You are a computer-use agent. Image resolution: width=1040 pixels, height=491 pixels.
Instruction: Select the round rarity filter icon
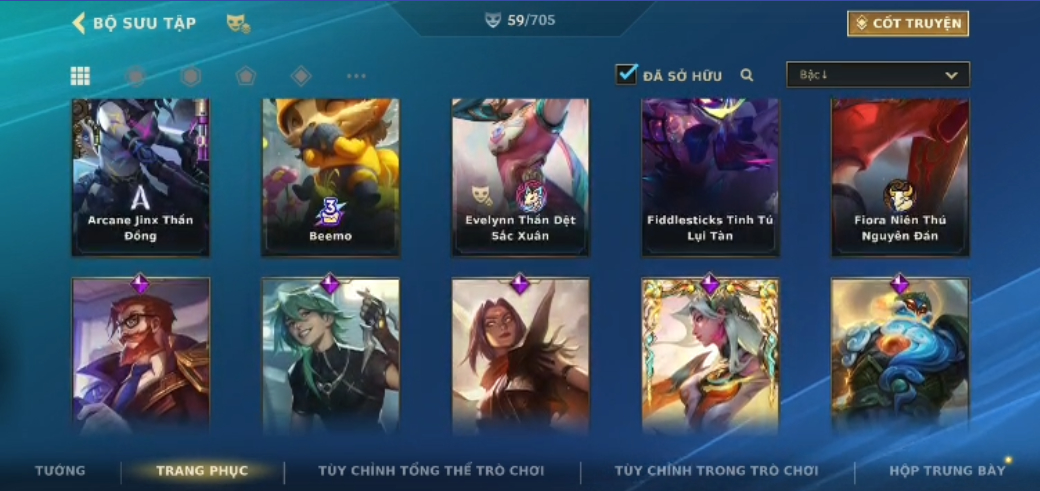click(x=135, y=76)
